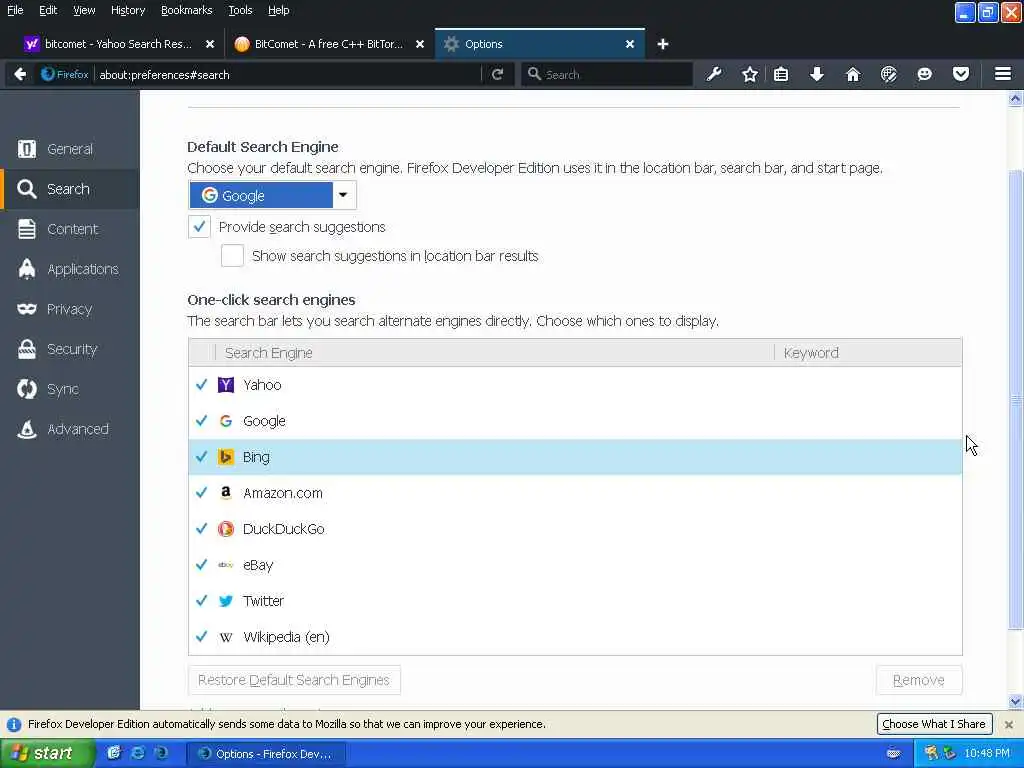Uncheck Twitter one-click search engine
This screenshot has height=768, width=1024.
202,600
